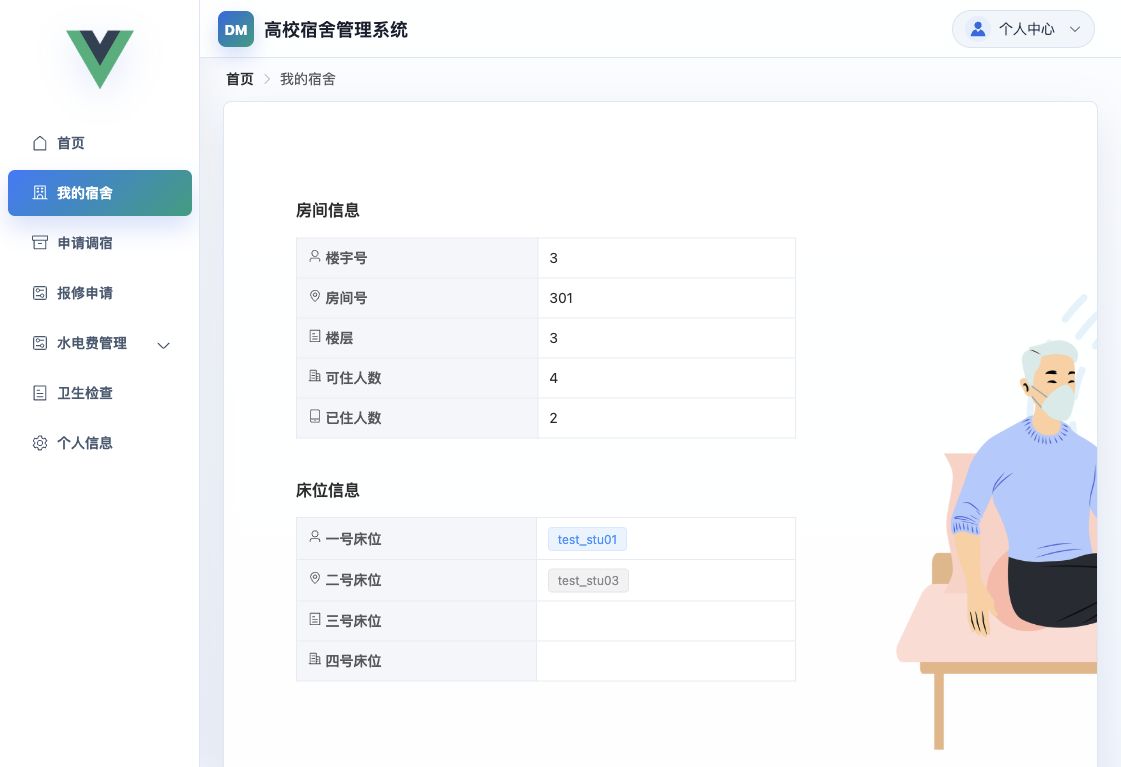Click 可住人数 value 4
1121x767 pixels.
coord(553,378)
